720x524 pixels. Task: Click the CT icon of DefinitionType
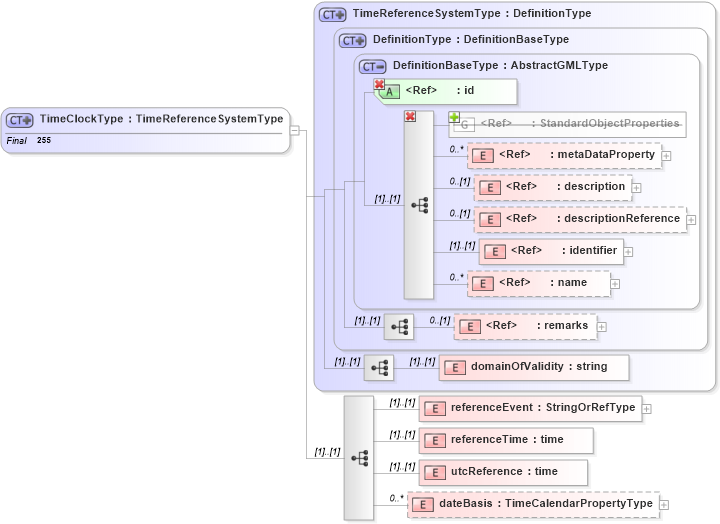pyautogui.click(x=353, y=41)
